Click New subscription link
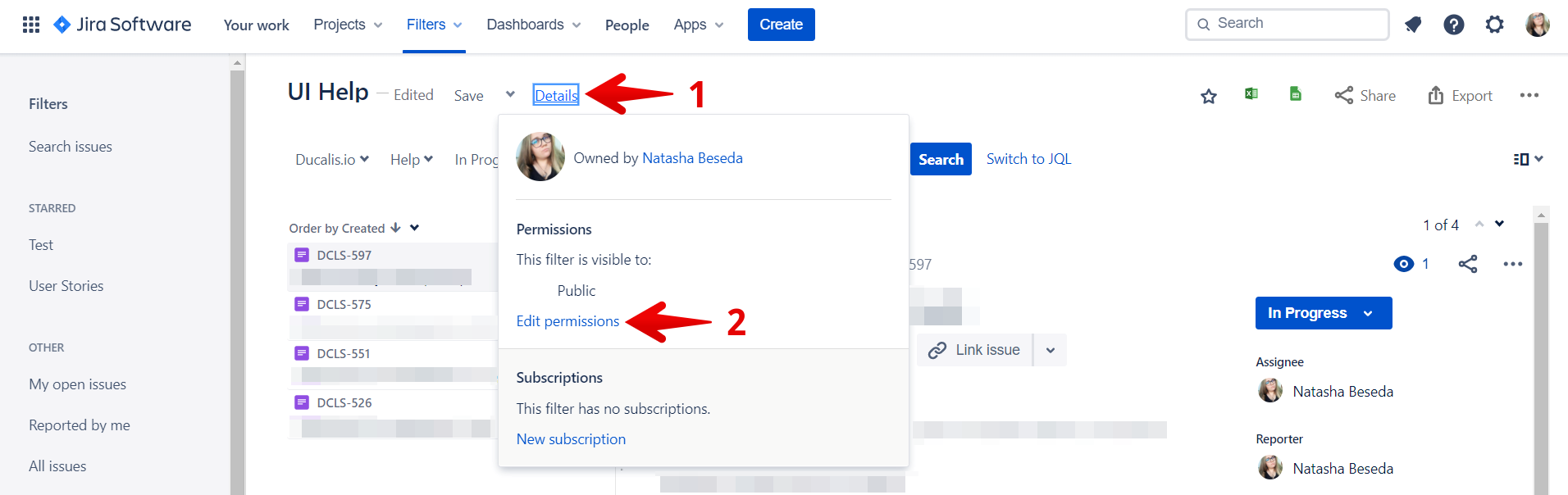1568x495 pixels. 571,439
